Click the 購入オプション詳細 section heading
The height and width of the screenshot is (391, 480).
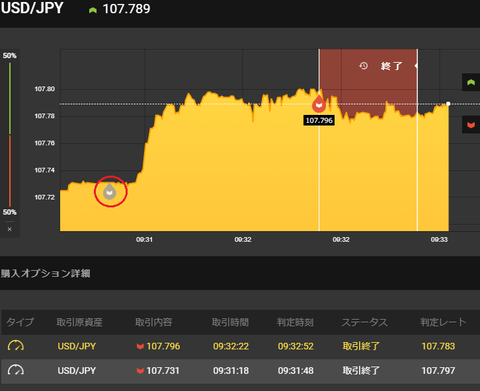[45, 273]
